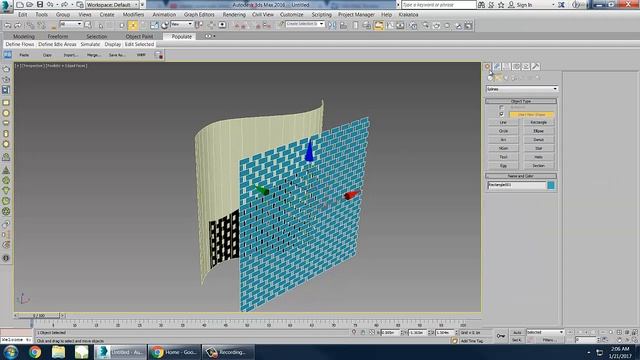640x360 pixels.
Task: Click the Save File icon in quick access toolbar
Action: pos(40,4)
